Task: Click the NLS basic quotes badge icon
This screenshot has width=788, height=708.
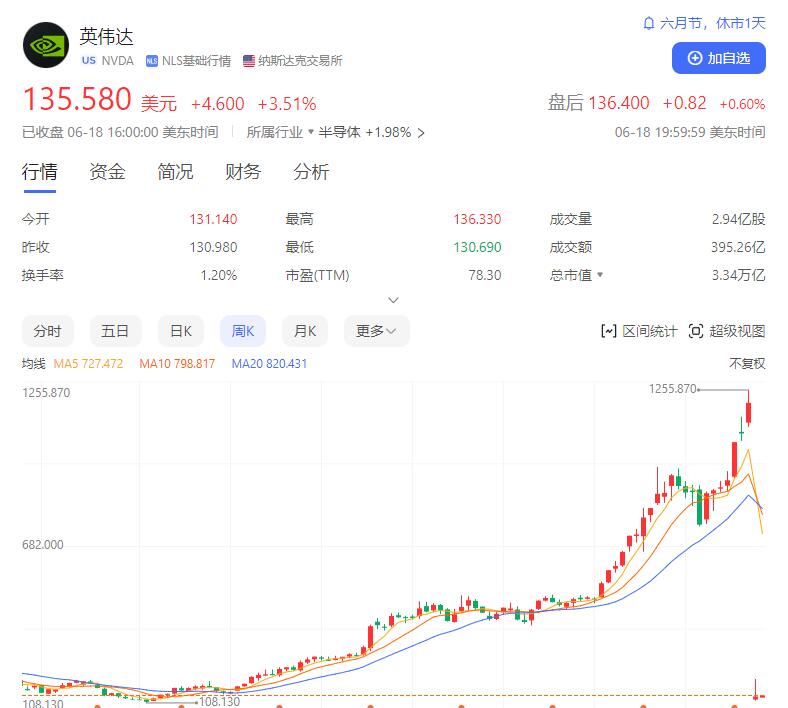Action: [x=152, y=61]
